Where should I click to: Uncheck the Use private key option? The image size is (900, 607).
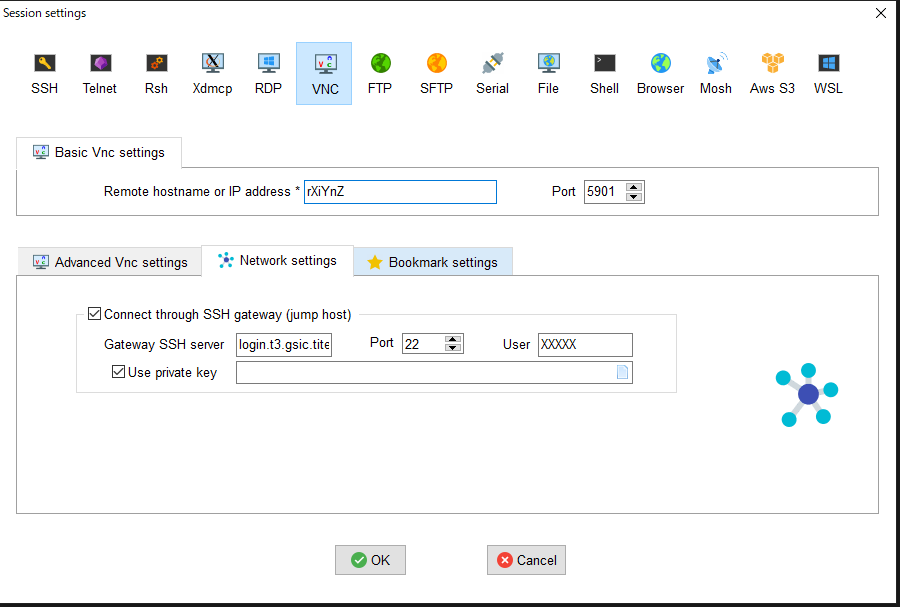119,372
